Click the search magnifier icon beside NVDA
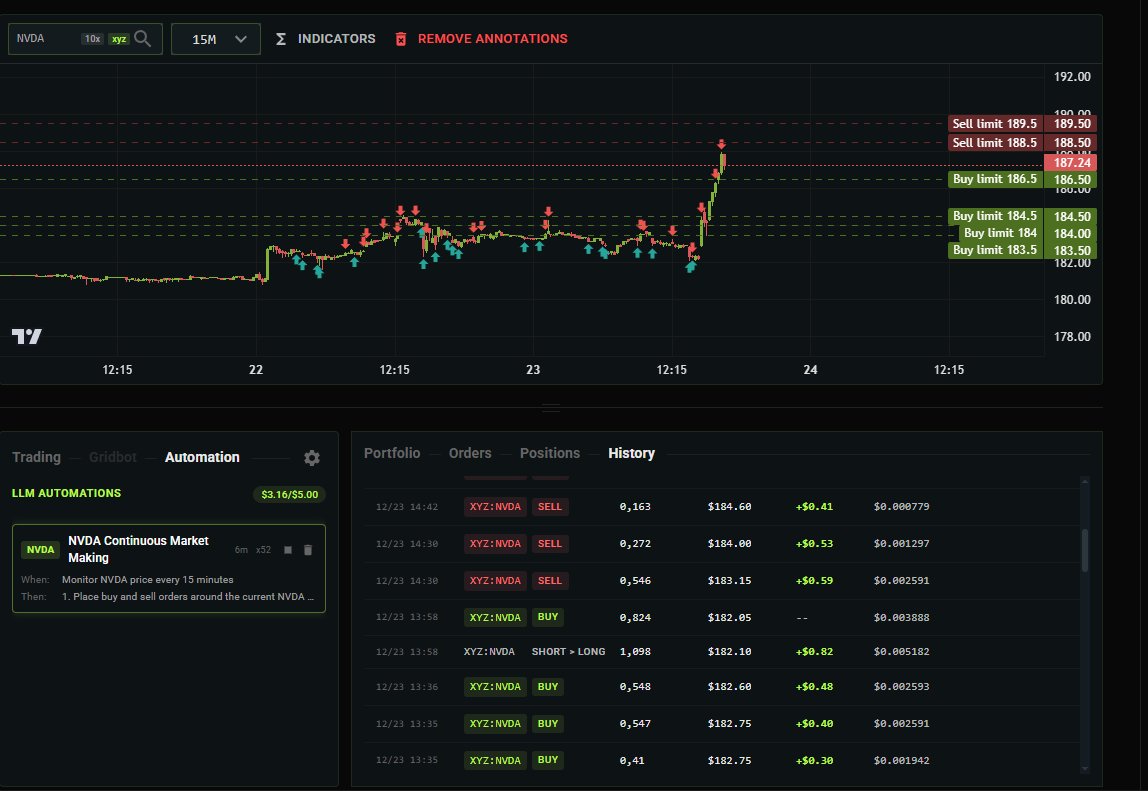 pos(143,39)
